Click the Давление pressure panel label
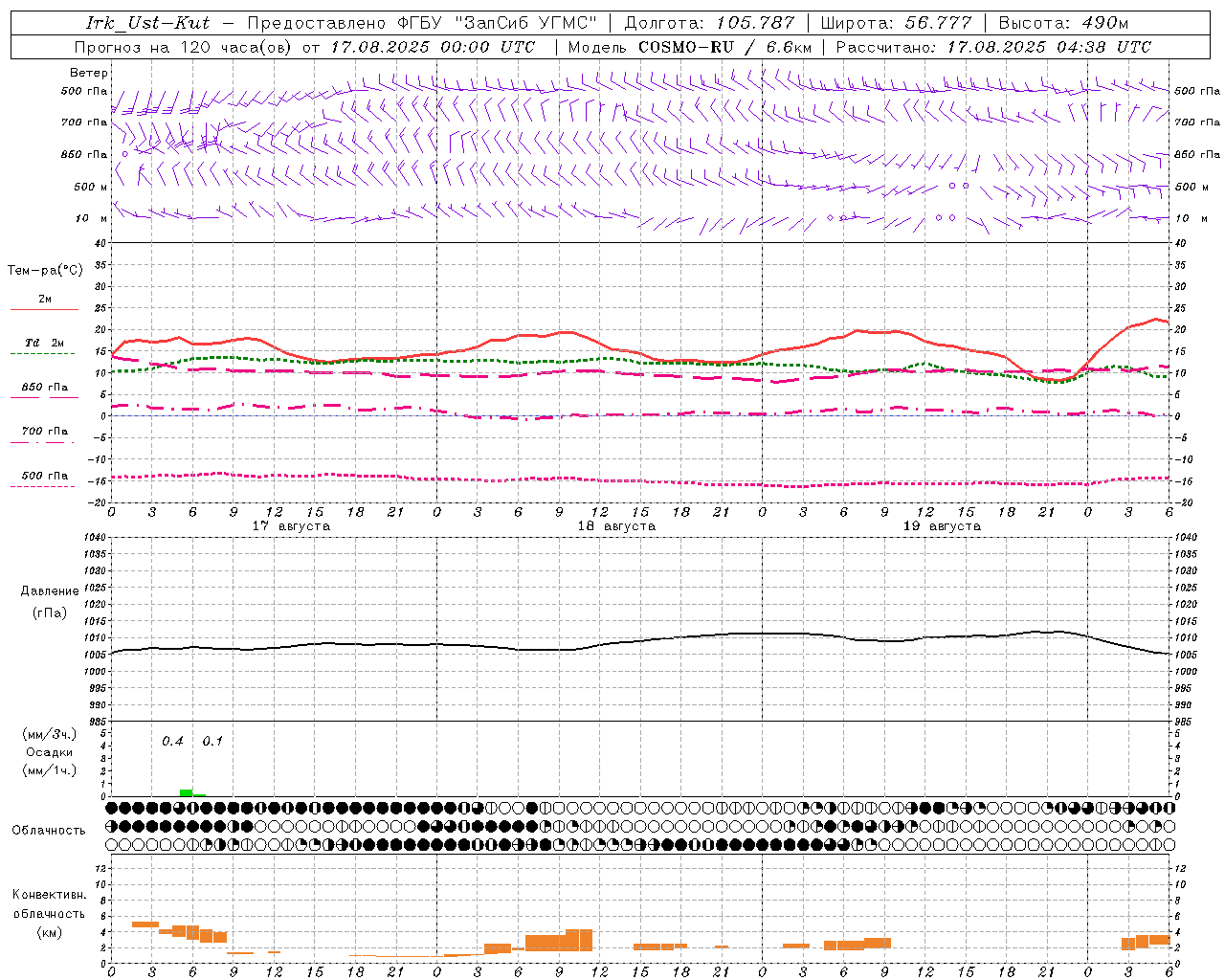1225x980 pixels. coord(50,591)
